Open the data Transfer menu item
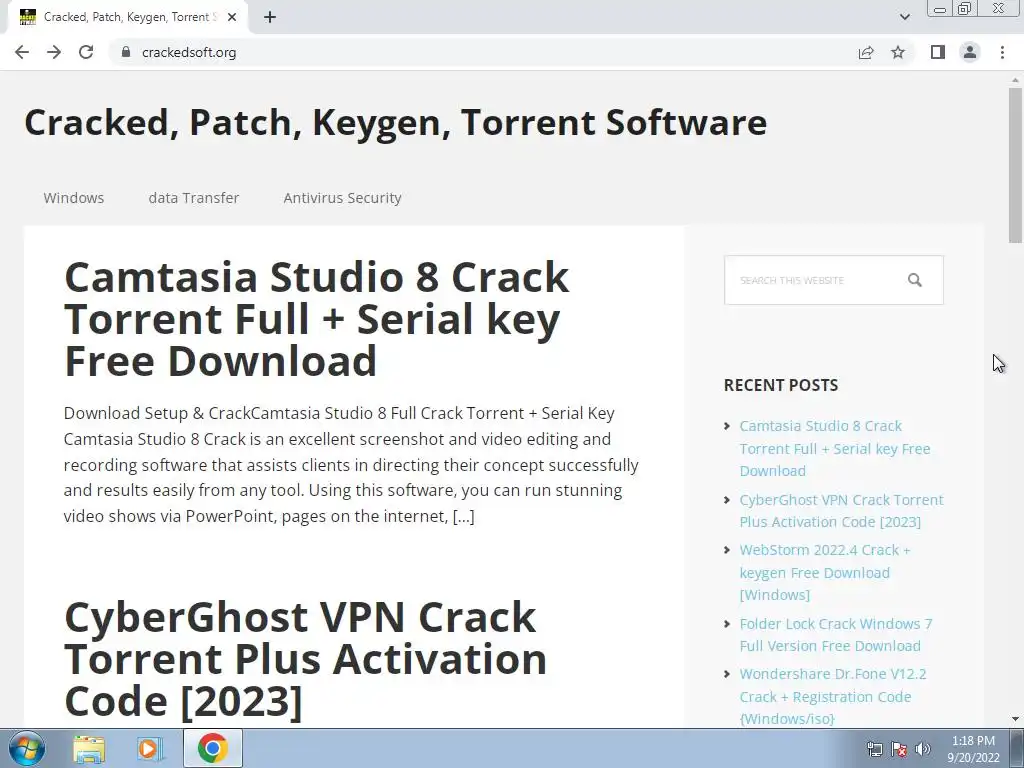The image size is (1024, 768). pos(193,198)
